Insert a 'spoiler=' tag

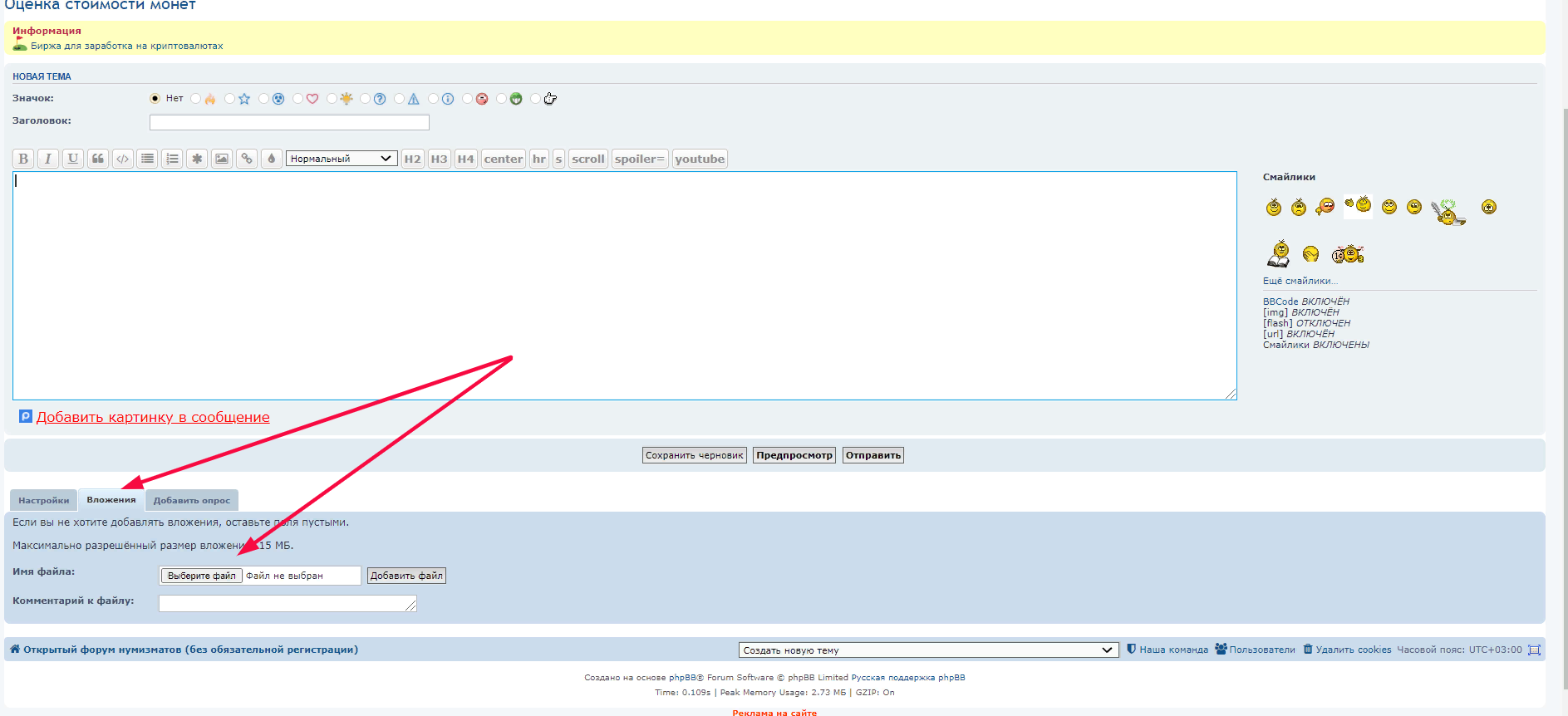click(640, 159)
